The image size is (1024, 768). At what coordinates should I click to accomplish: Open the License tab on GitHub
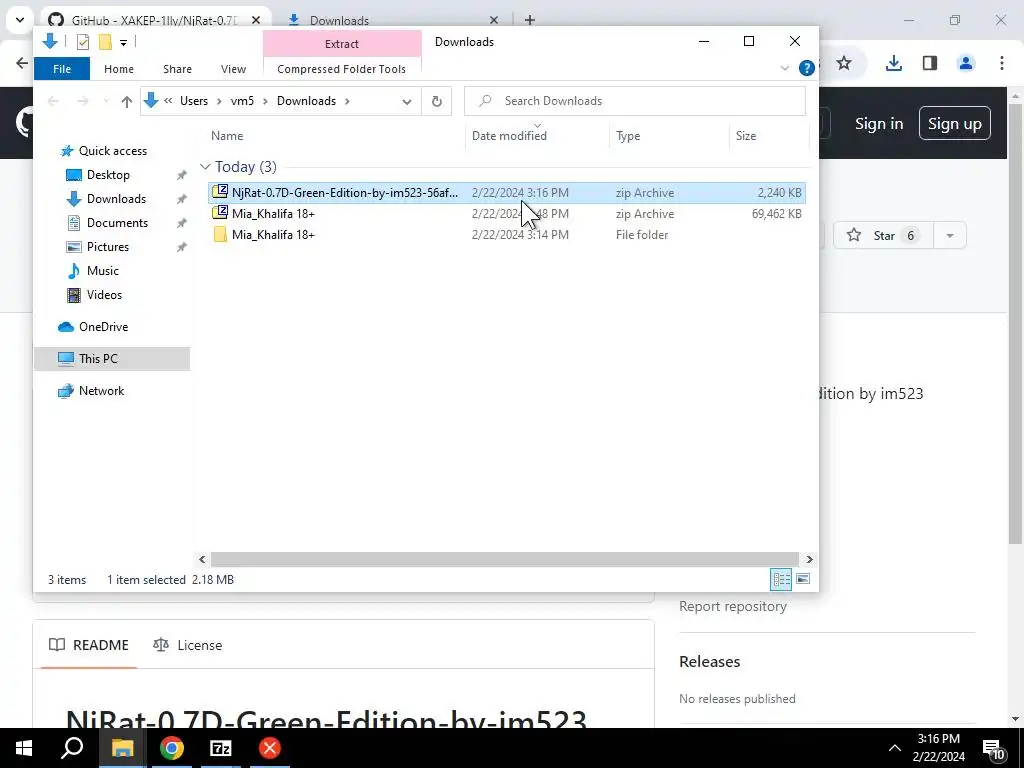click(187, 645)
